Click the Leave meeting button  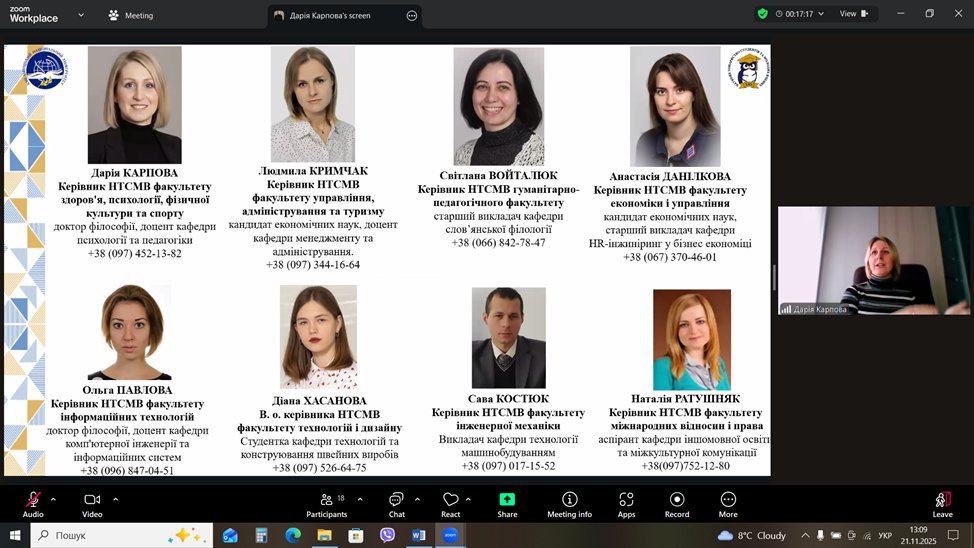[x=942, y=502]
